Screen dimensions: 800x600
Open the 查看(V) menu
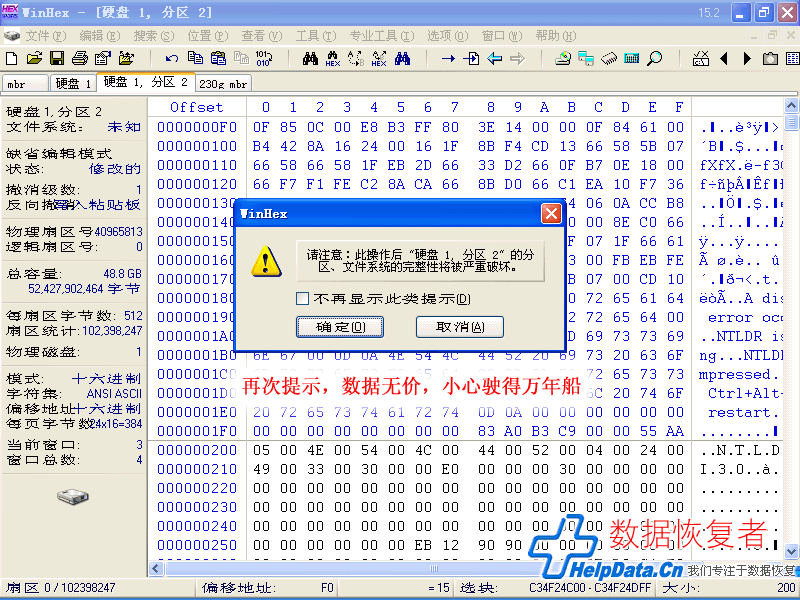pyautogui.click(x=262, y=36)
